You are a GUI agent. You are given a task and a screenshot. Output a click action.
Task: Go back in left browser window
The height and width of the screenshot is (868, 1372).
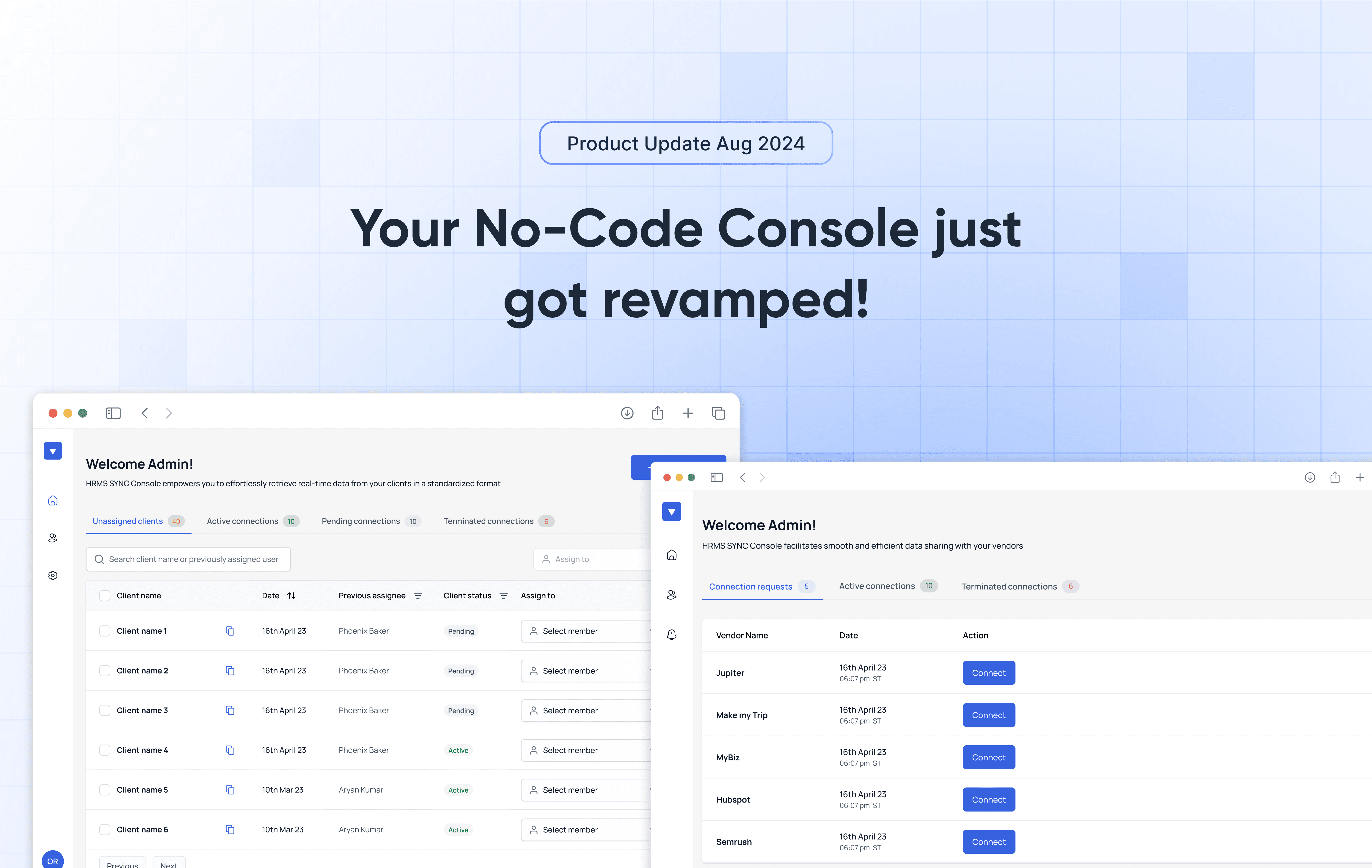click(145, 413)
